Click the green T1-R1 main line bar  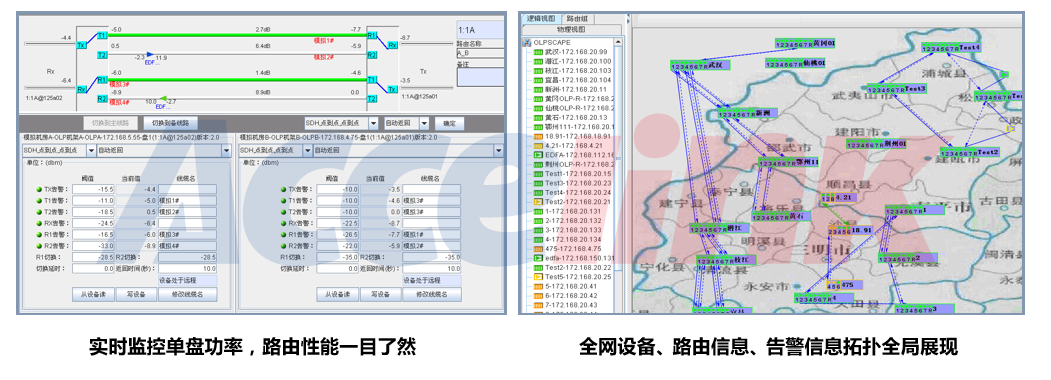pos(237,34)
